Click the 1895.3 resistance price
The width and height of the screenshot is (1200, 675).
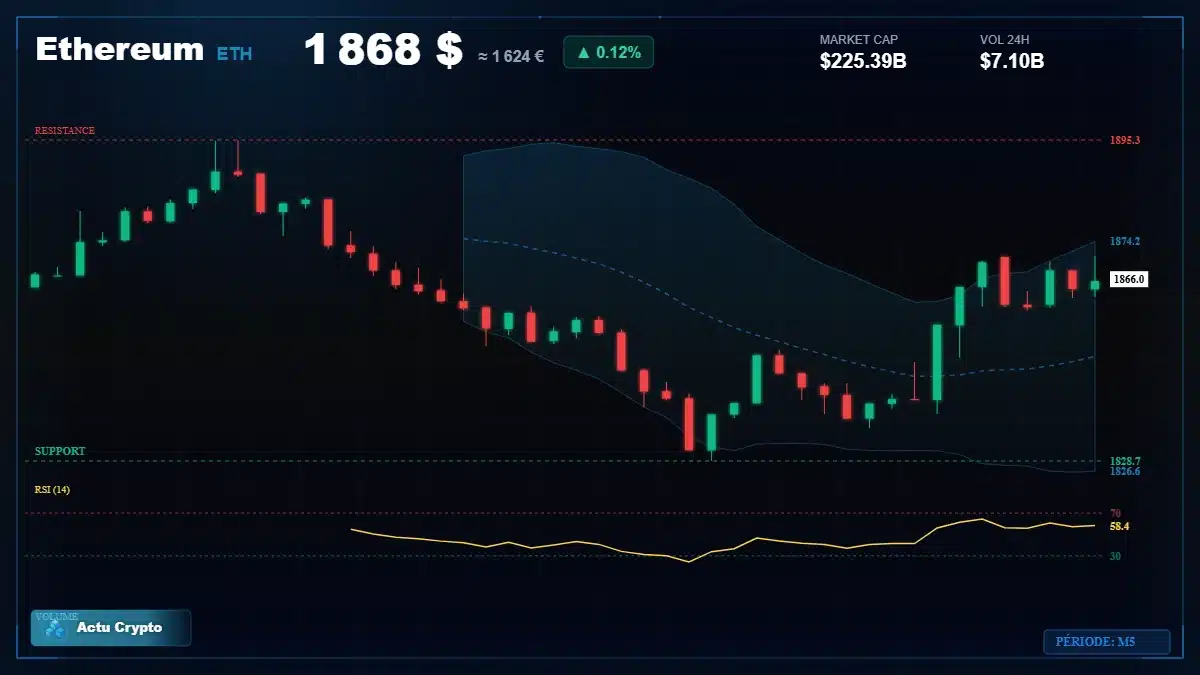[x=1125, y=140]
